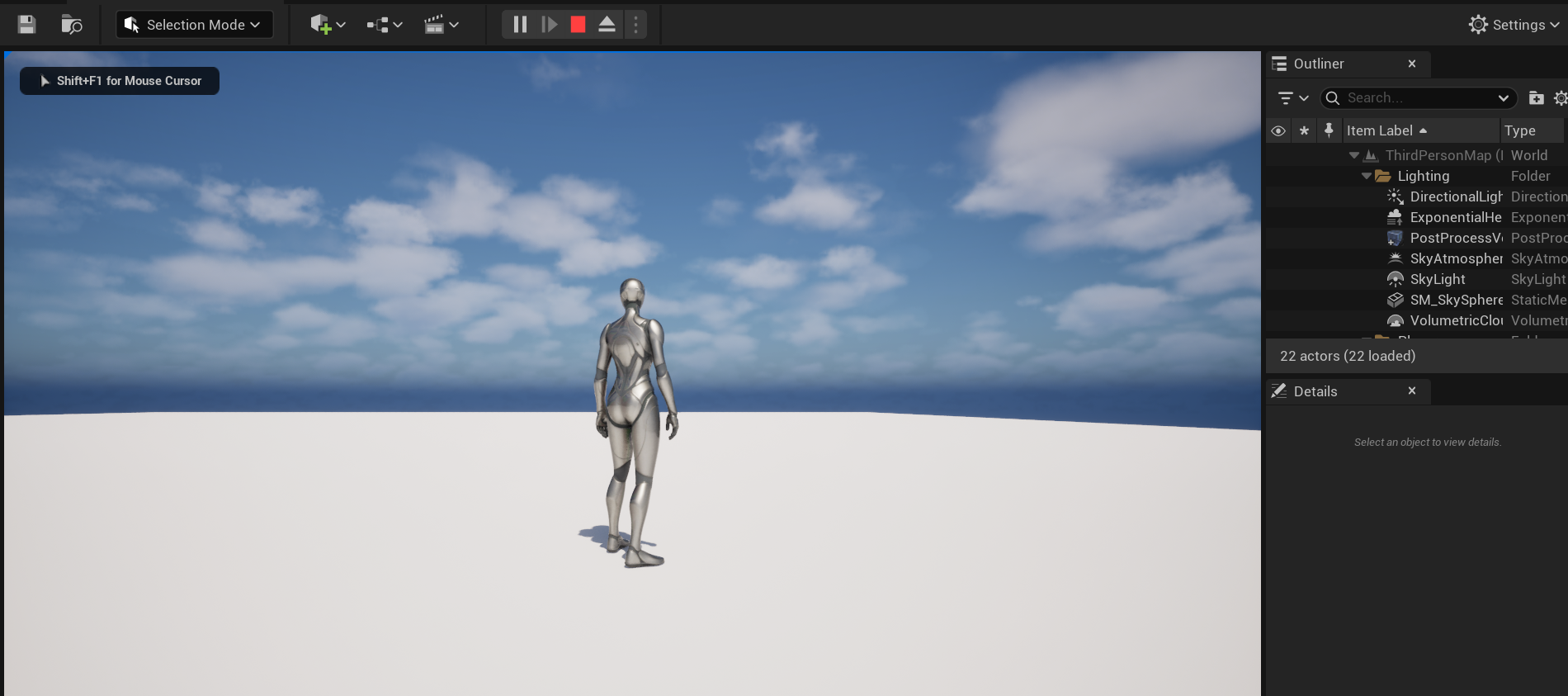This screenshot has height=696, width=1568.
Task: Select the ExponentialHeightFog actor
Action: [x=1416, y=217]
